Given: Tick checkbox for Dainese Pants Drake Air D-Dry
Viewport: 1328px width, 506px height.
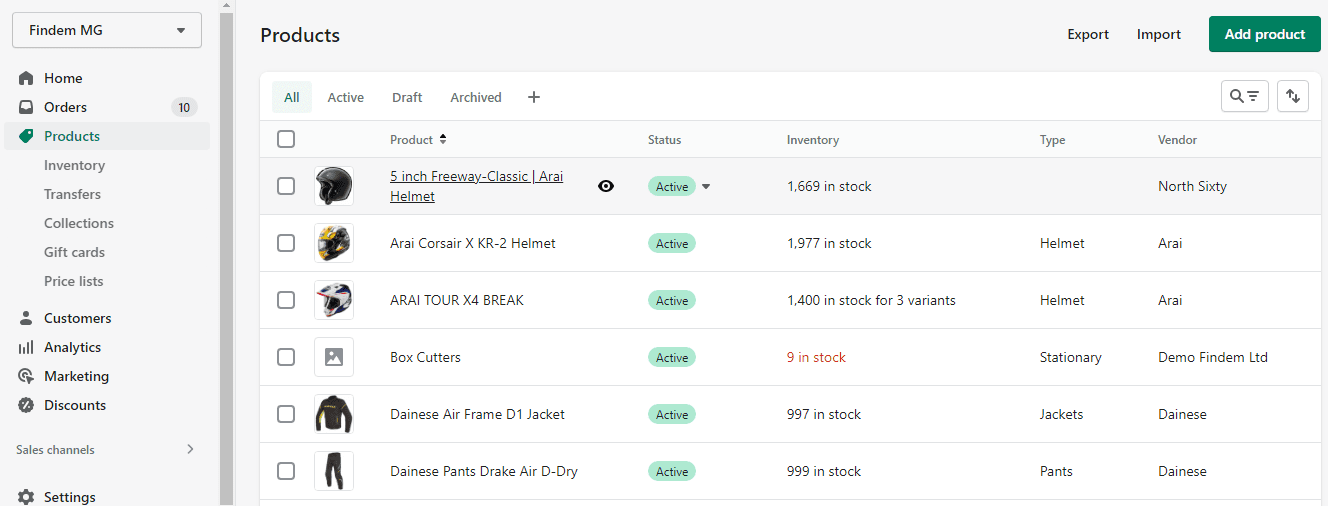Looking at the screenshot, I should click(x=286, y=471).
